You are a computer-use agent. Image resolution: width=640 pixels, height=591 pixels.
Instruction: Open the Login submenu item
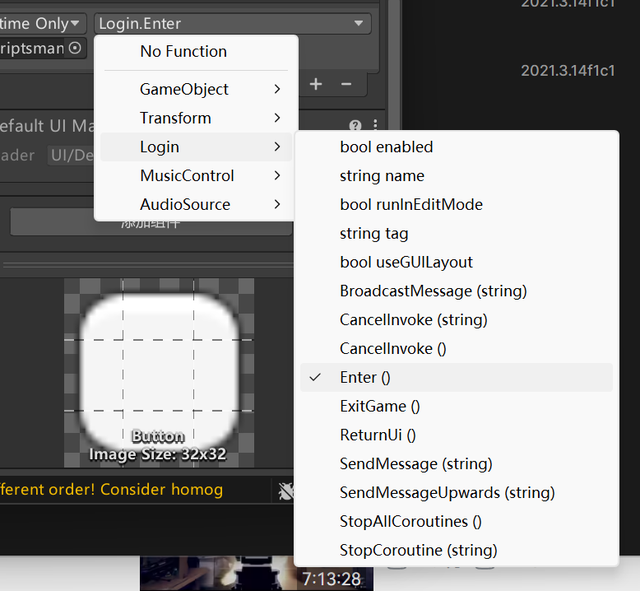coord(196,147)
